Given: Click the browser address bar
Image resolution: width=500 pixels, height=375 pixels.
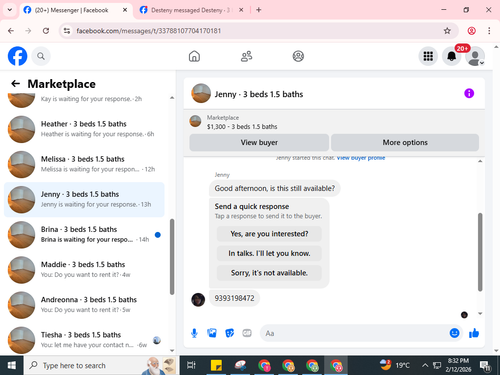Looking at the screenshot, I should point(257,31).
